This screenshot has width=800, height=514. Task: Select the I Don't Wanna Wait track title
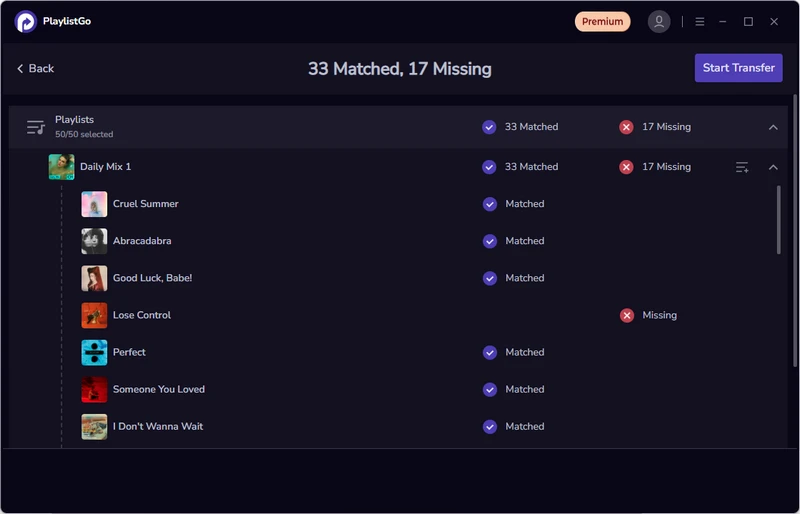pyautogui.click(x=158, y=426)
